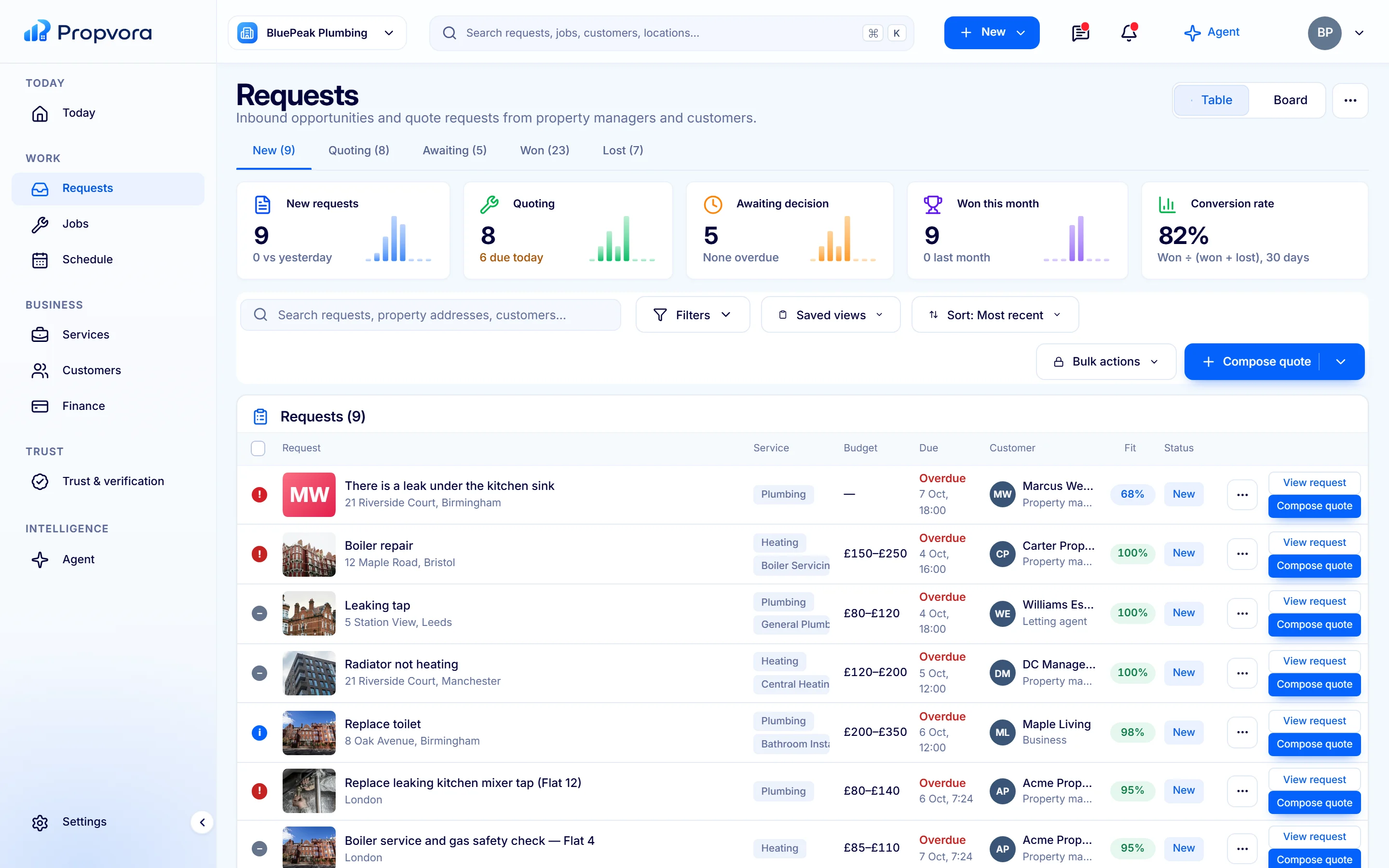
Task: Open Trust & verification in the sidebar
Action: point(108,481)
